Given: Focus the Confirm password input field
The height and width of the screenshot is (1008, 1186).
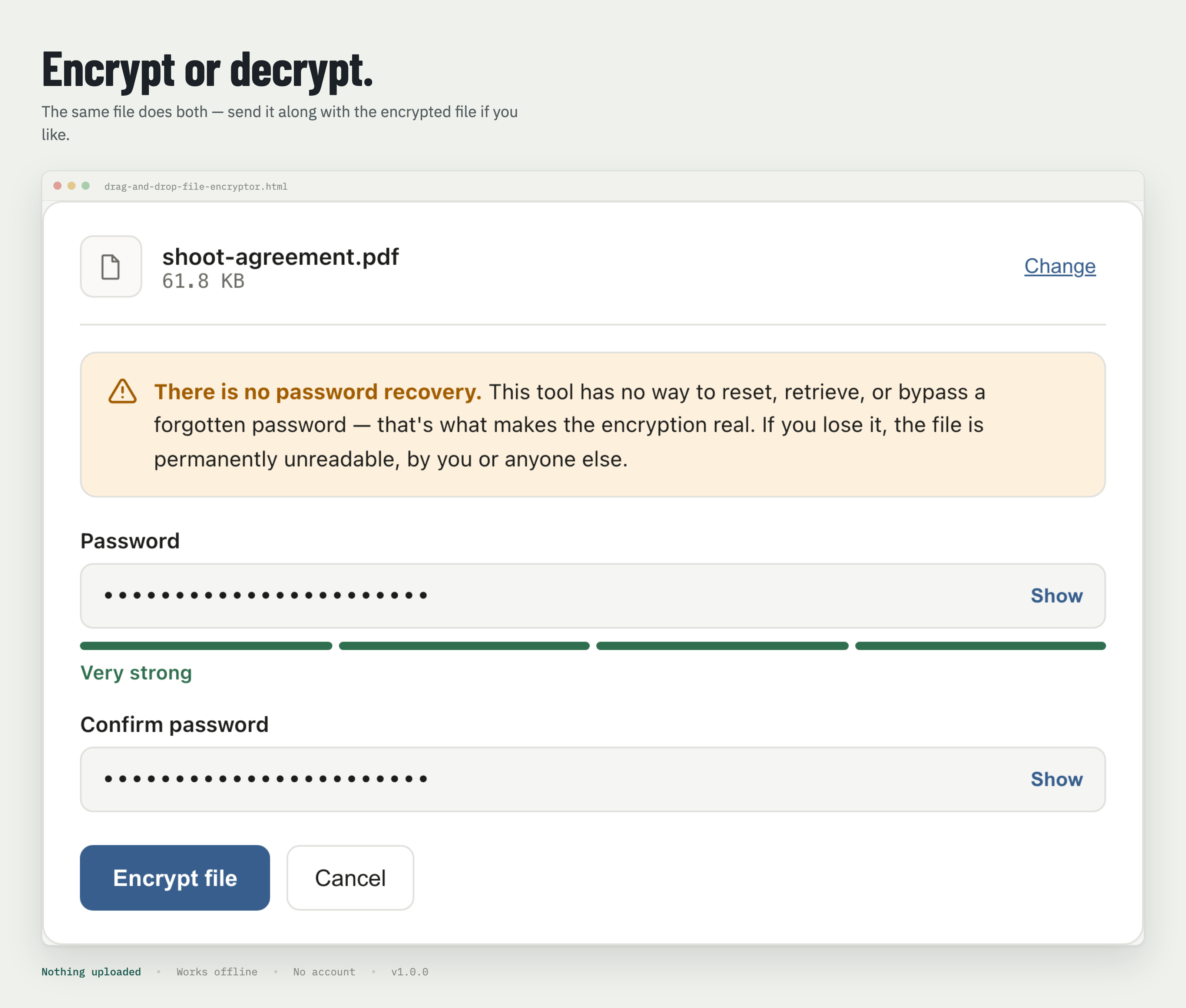Looking at the screenshot, I should [x=593, y=779].
